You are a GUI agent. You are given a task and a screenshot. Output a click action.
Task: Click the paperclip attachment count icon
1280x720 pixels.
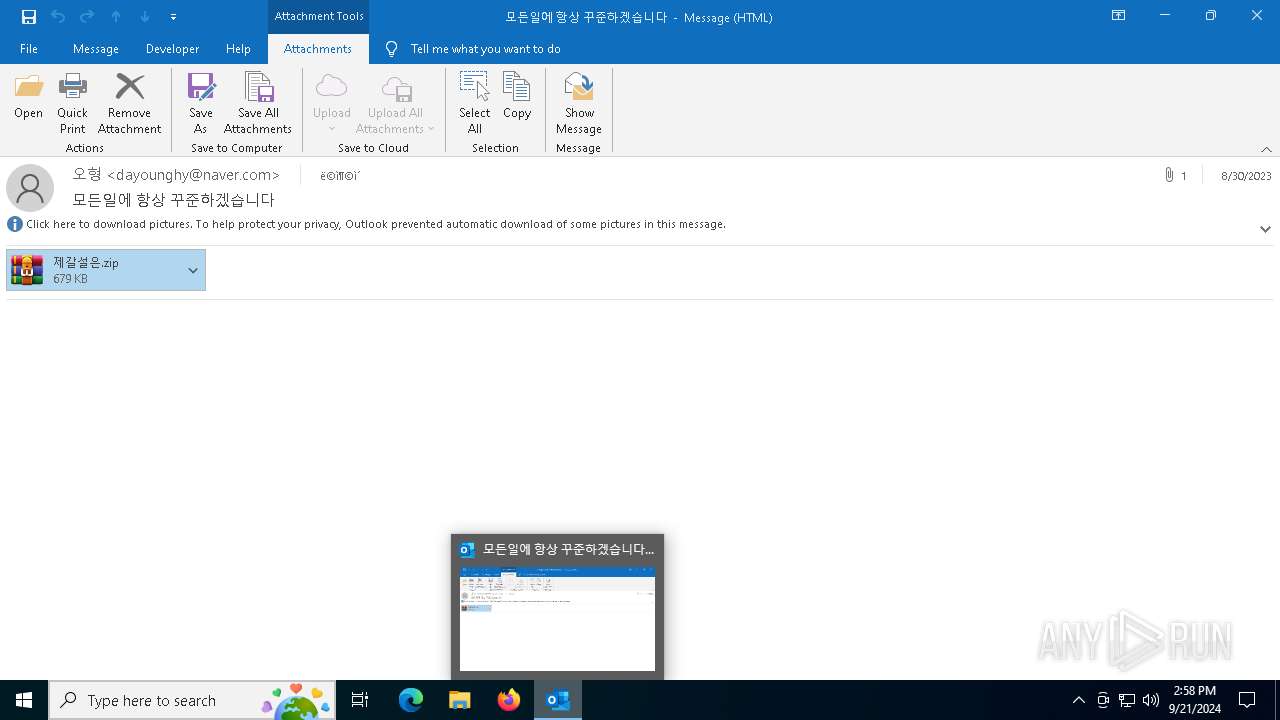[1169, 175]
